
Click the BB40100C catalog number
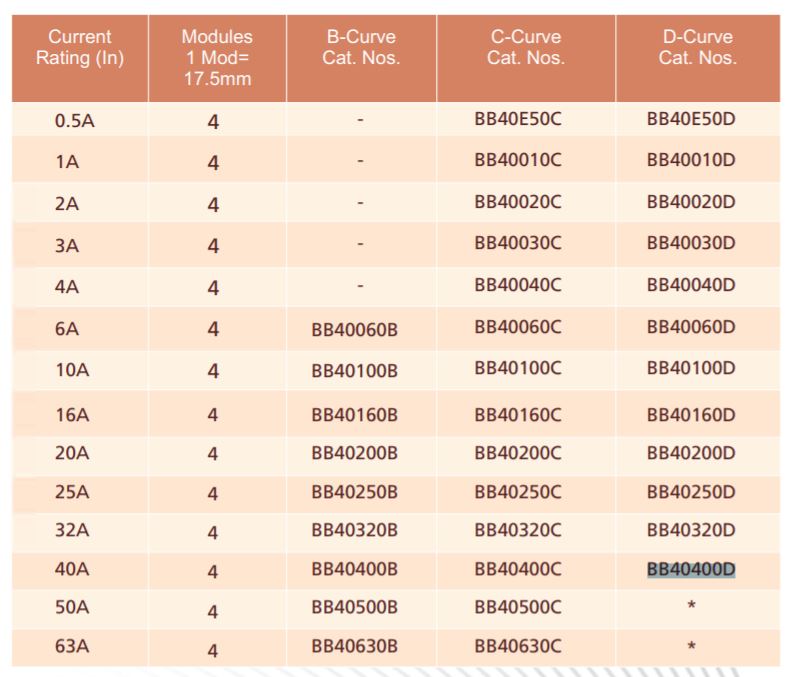click(518, 367)
